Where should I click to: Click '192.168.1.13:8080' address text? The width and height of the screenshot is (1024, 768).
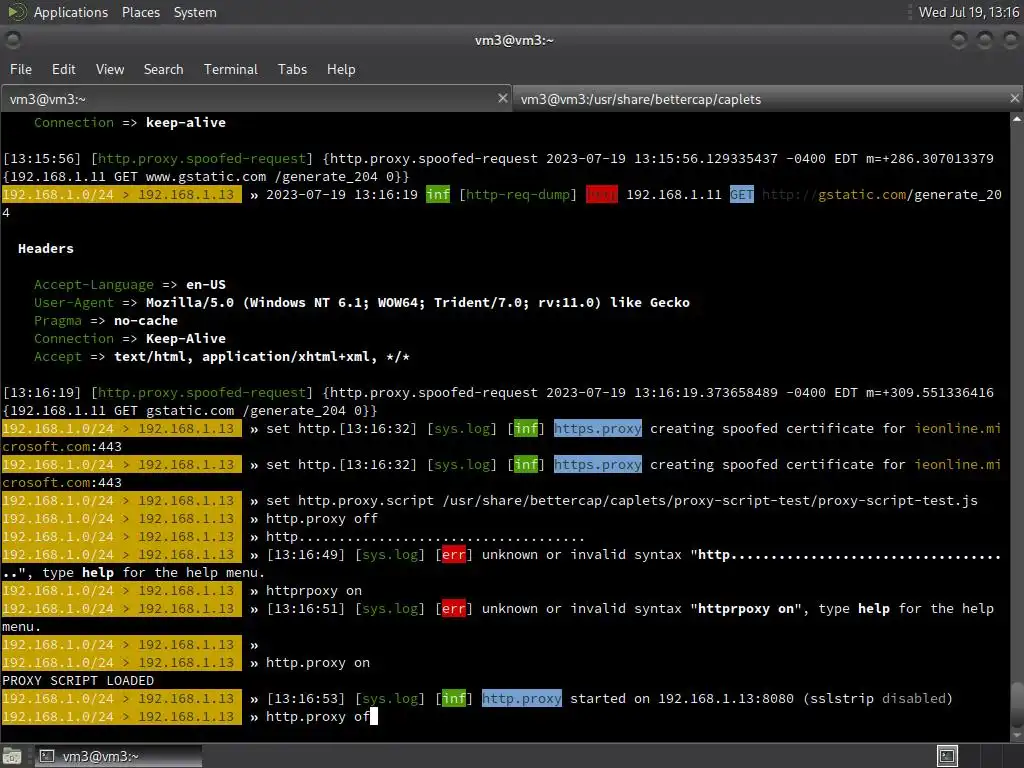(726, 698)
